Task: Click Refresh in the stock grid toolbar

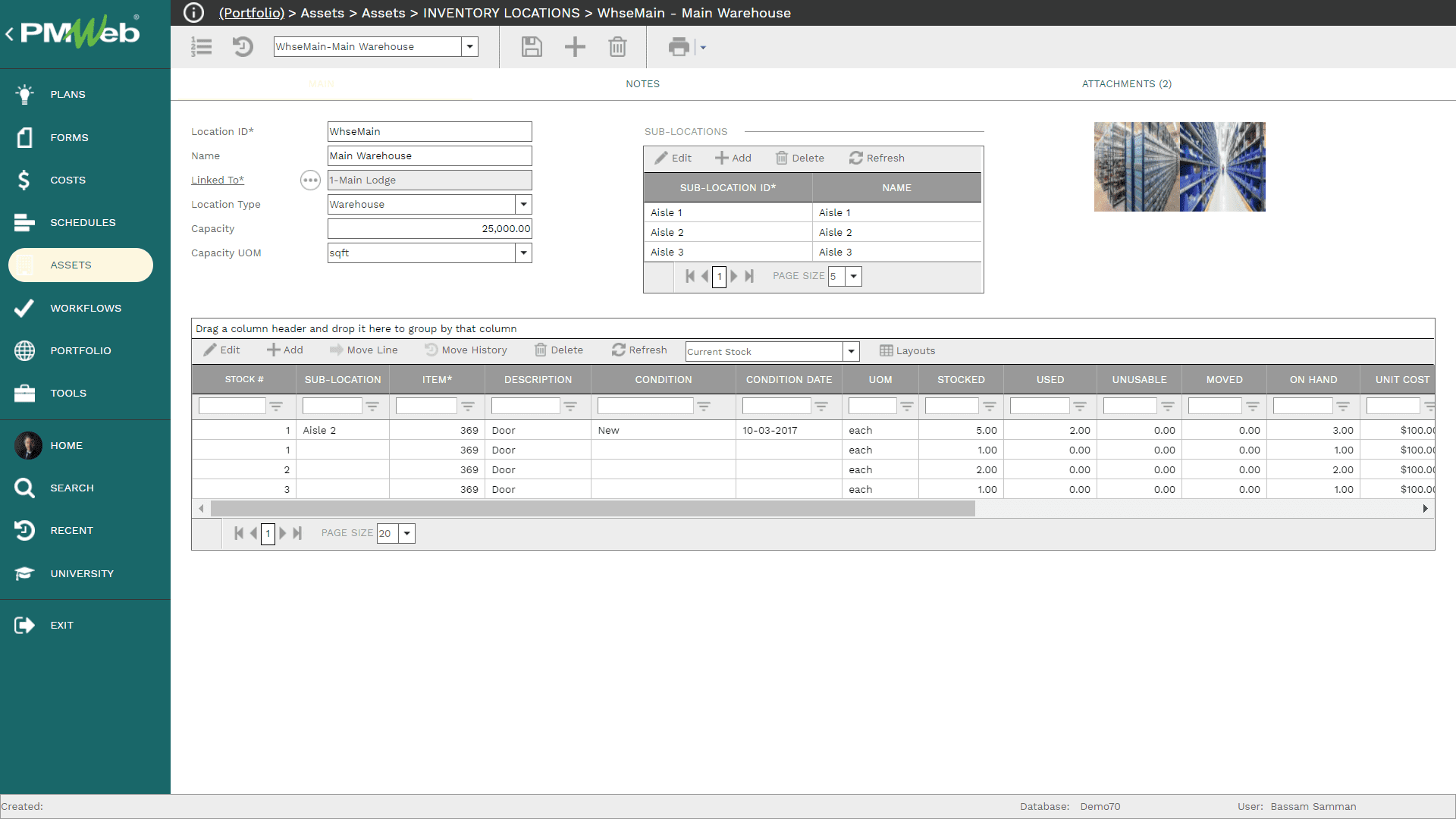Action: (x=640, y=350)
